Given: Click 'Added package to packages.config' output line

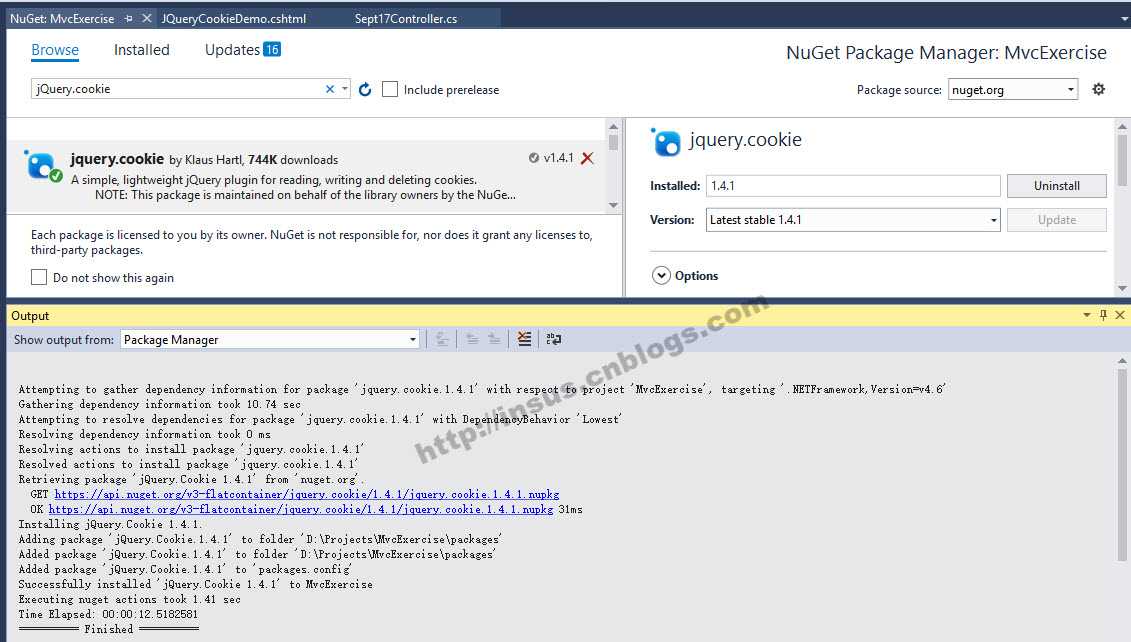Looking at the screenshot, I should pos(185,569).
